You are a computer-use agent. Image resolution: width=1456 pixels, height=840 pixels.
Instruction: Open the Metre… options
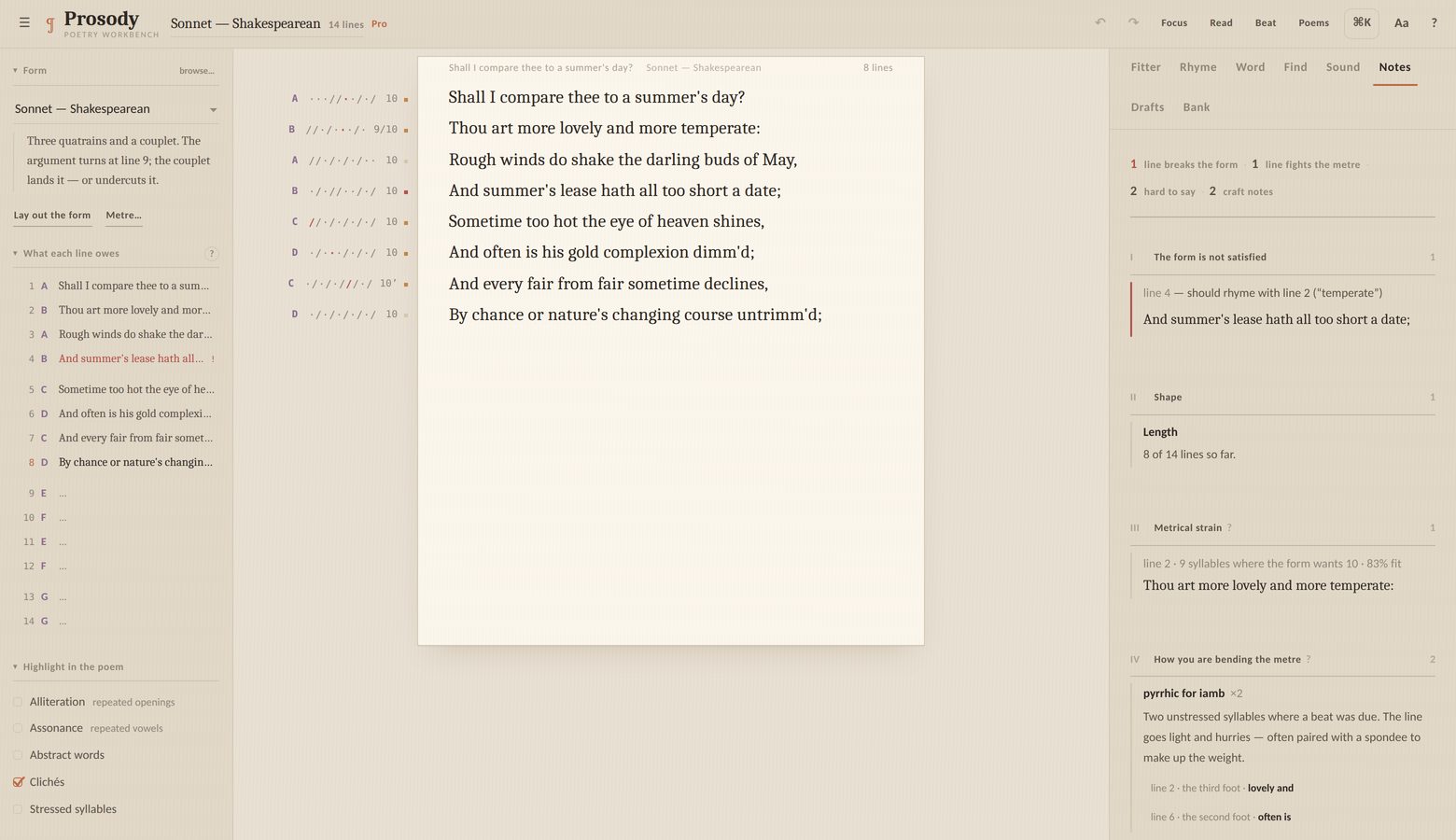coord(123,216)
